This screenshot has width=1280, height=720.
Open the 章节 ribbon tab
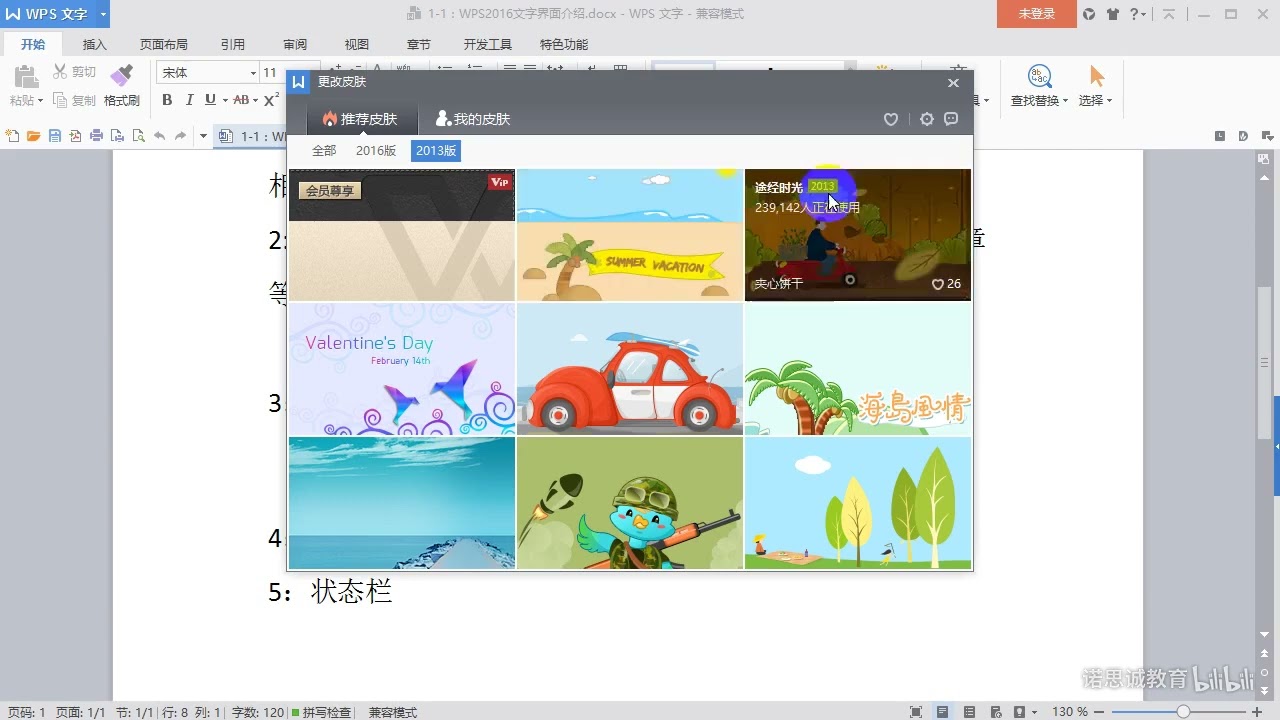pyautogui.click(x=419, y=44)
